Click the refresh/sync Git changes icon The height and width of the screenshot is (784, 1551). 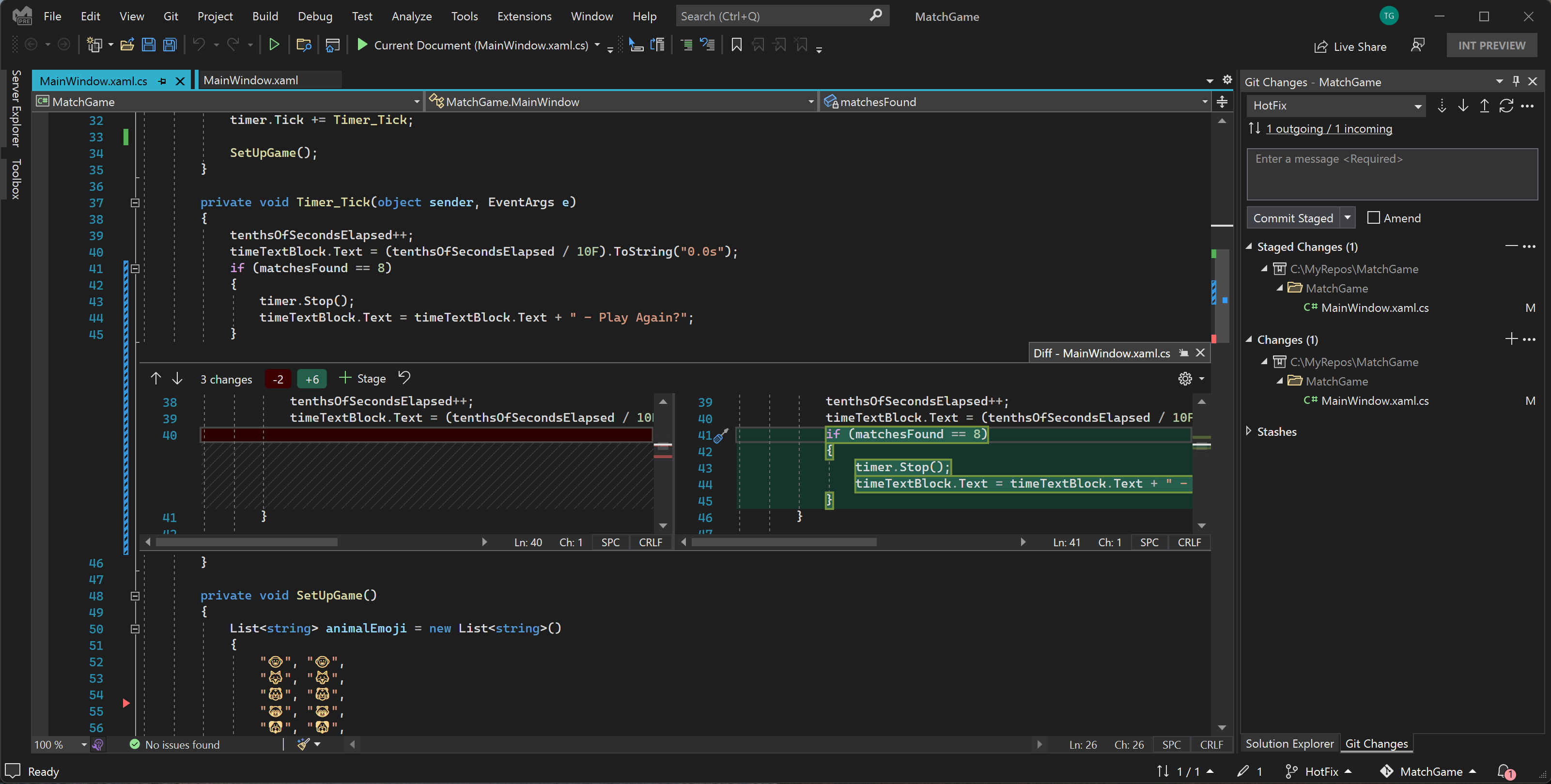(1507, 107)
